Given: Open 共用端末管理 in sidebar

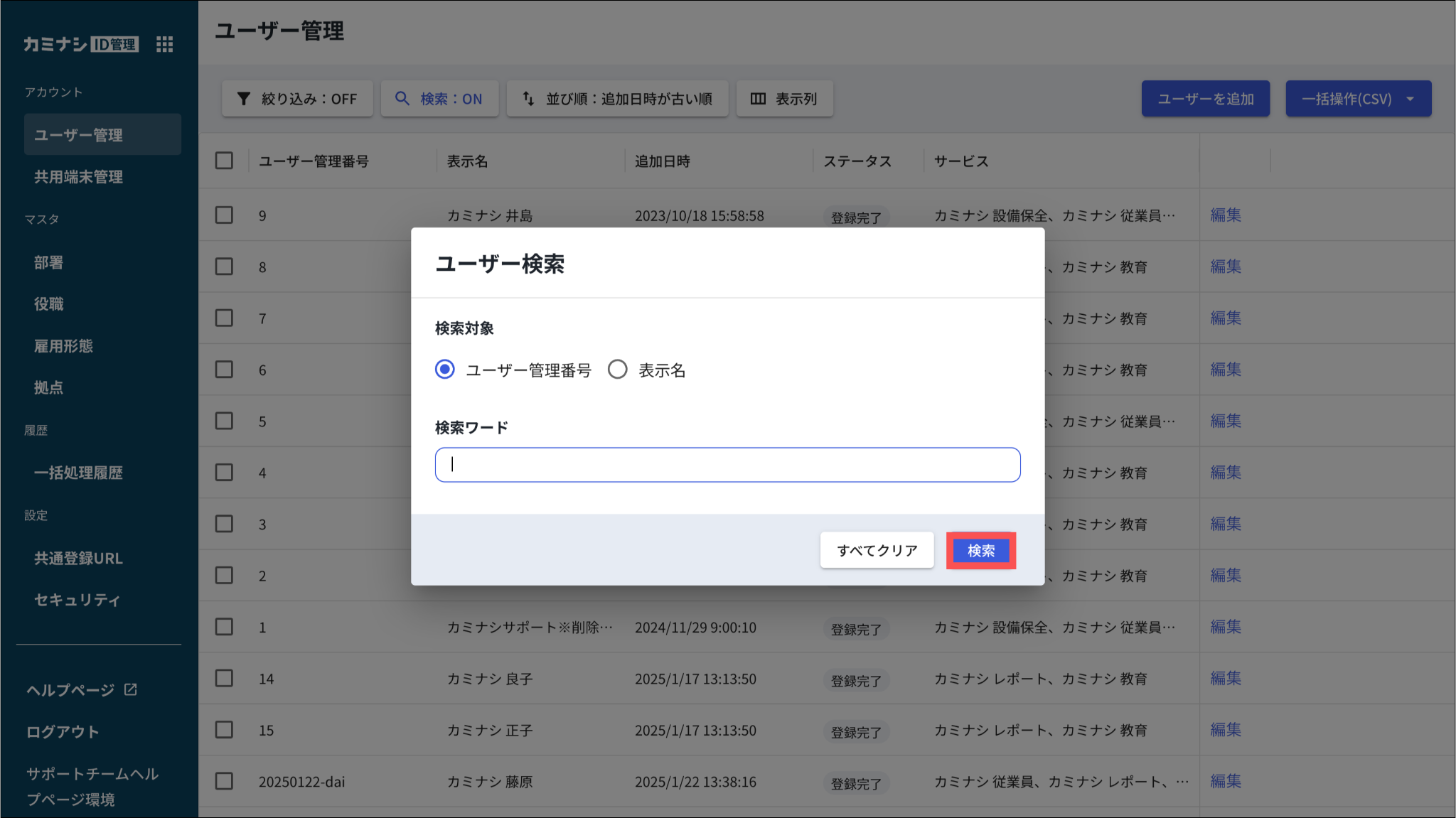Looking at the screenshot, I should pyautogui.click(x=78, y=177).
